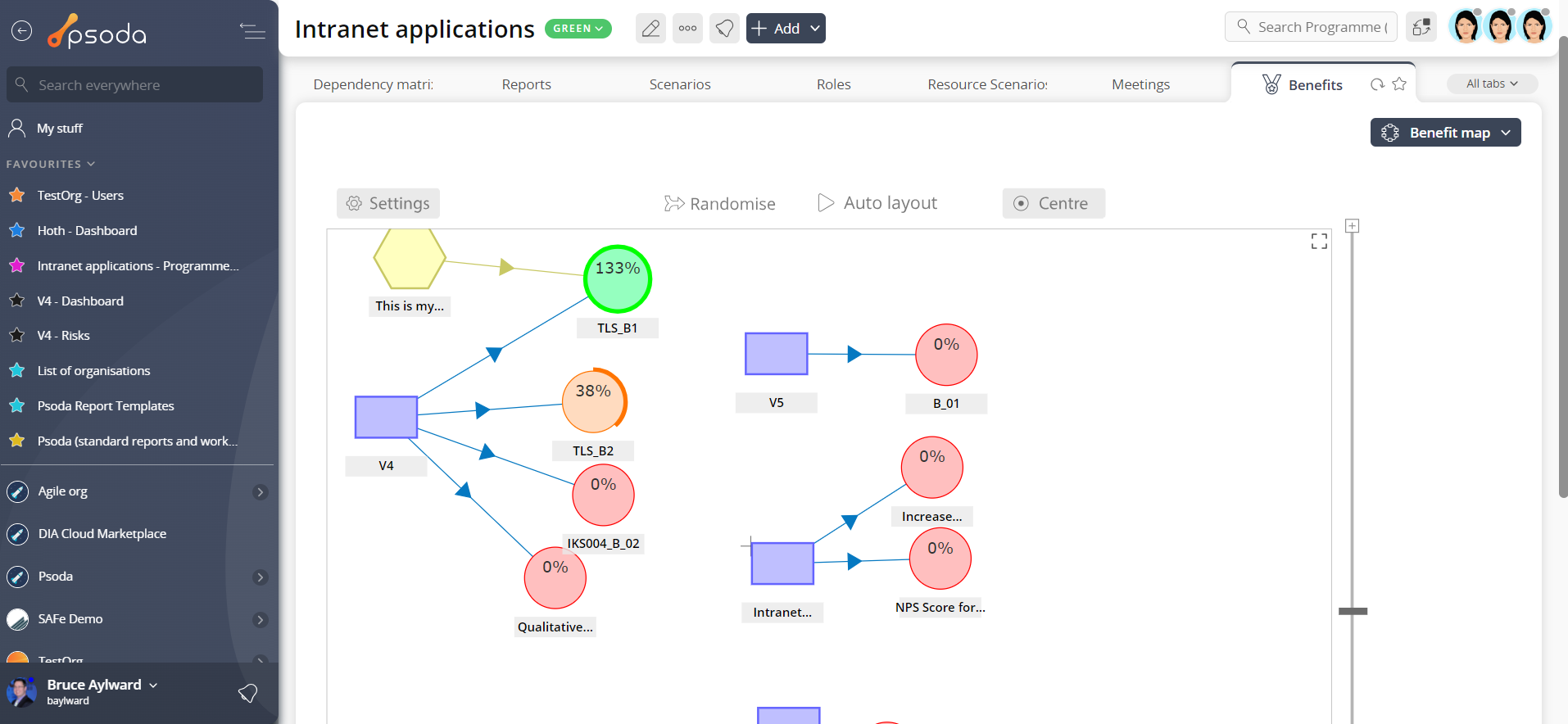Click the blue star beside Hoth - Dashboard
The image size is (1568, 724).
(x=16, y=230)
